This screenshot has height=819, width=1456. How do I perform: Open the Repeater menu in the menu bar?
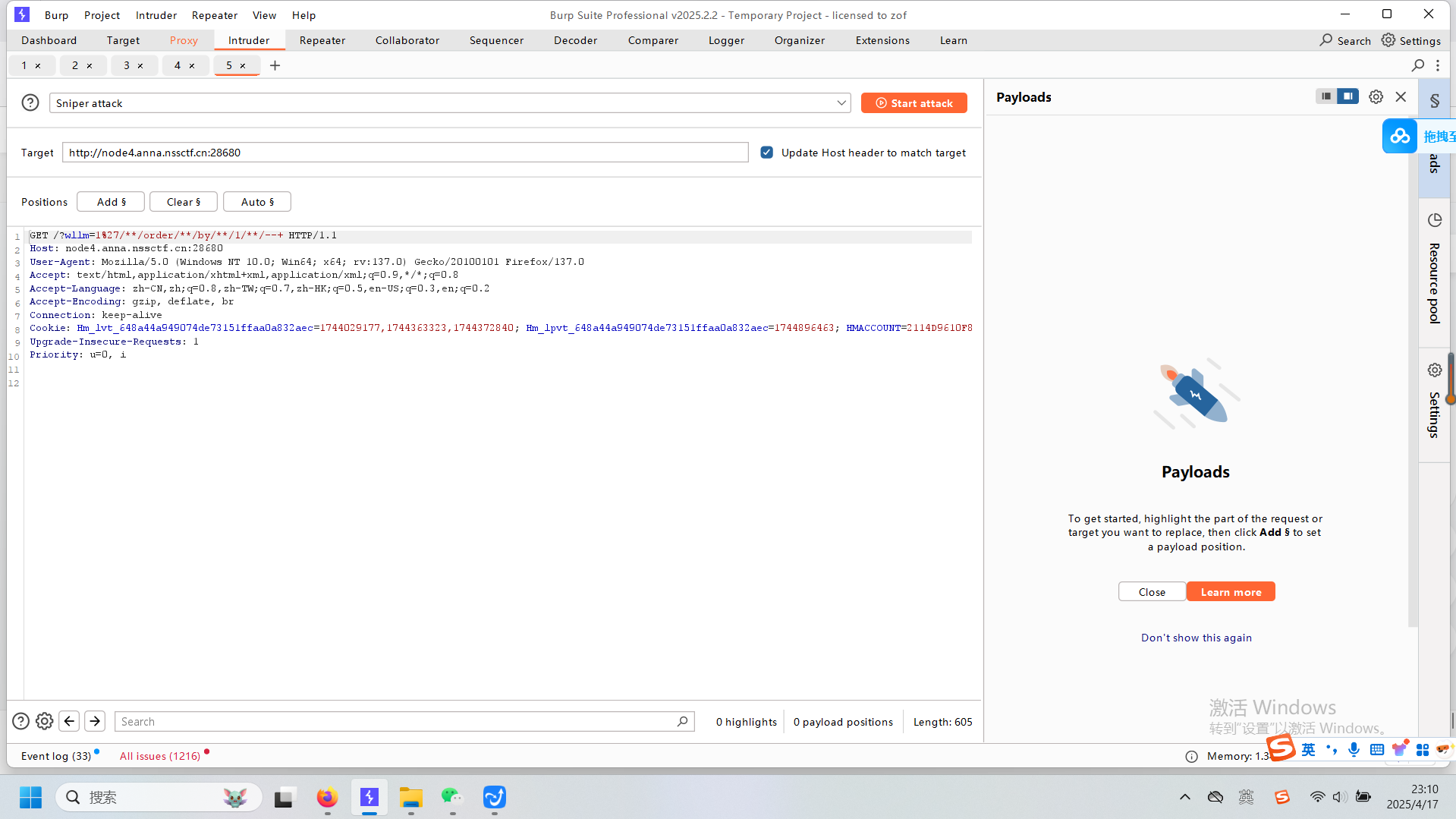214,15
